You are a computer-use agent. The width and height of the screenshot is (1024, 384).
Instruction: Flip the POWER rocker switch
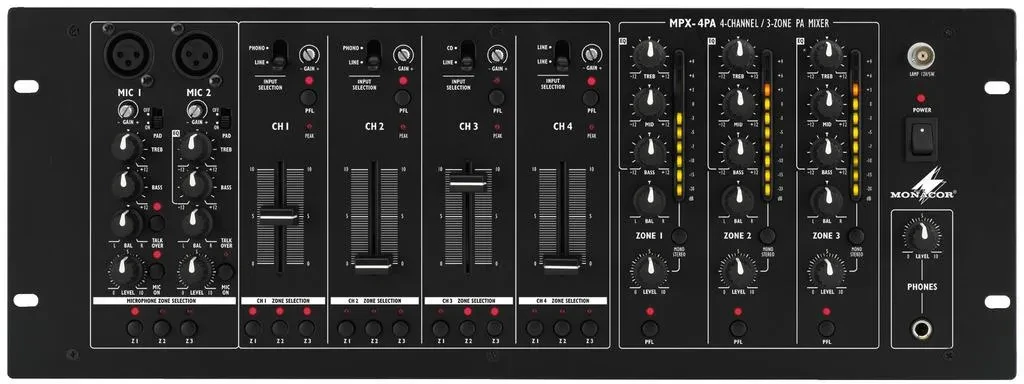[x=921, y=137]
